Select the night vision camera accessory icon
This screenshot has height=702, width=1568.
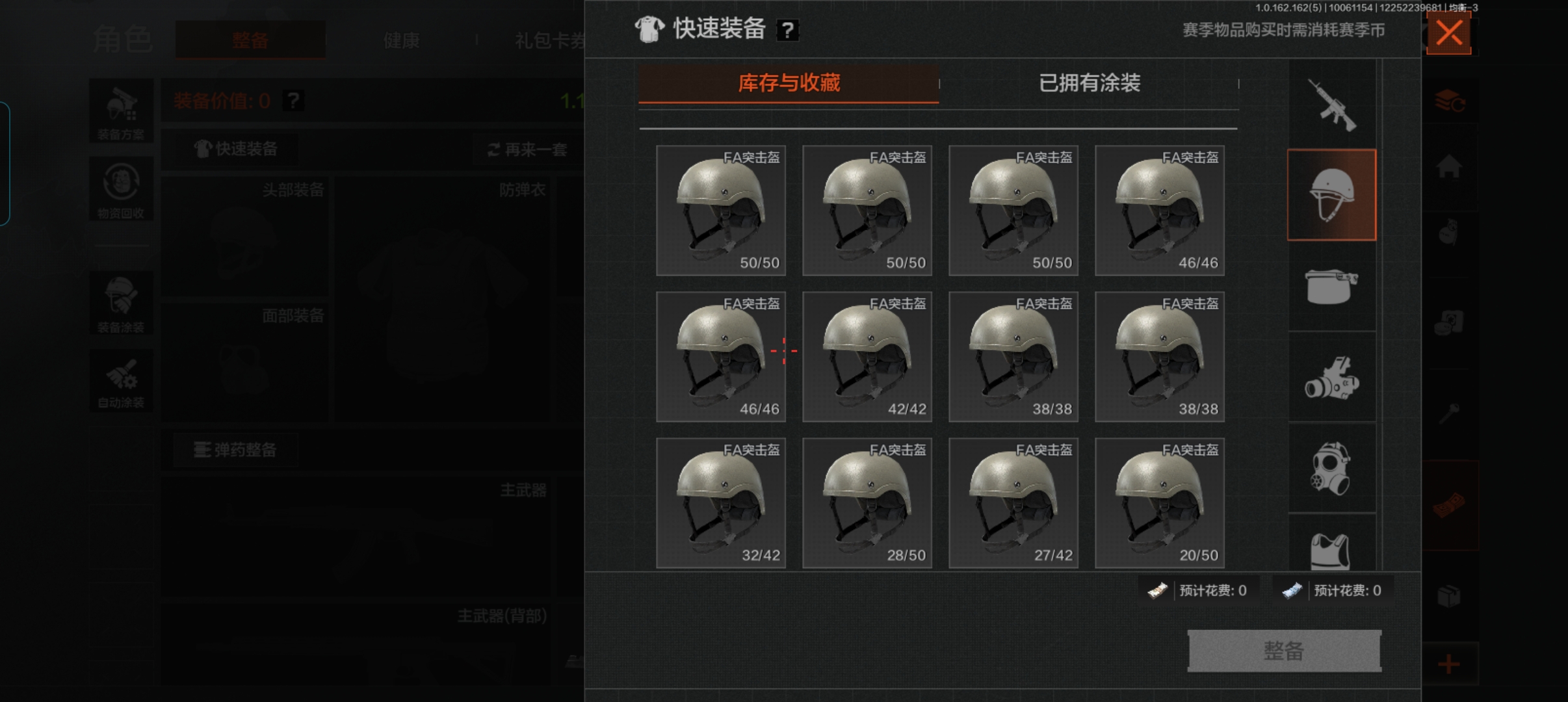point(1331,378)
